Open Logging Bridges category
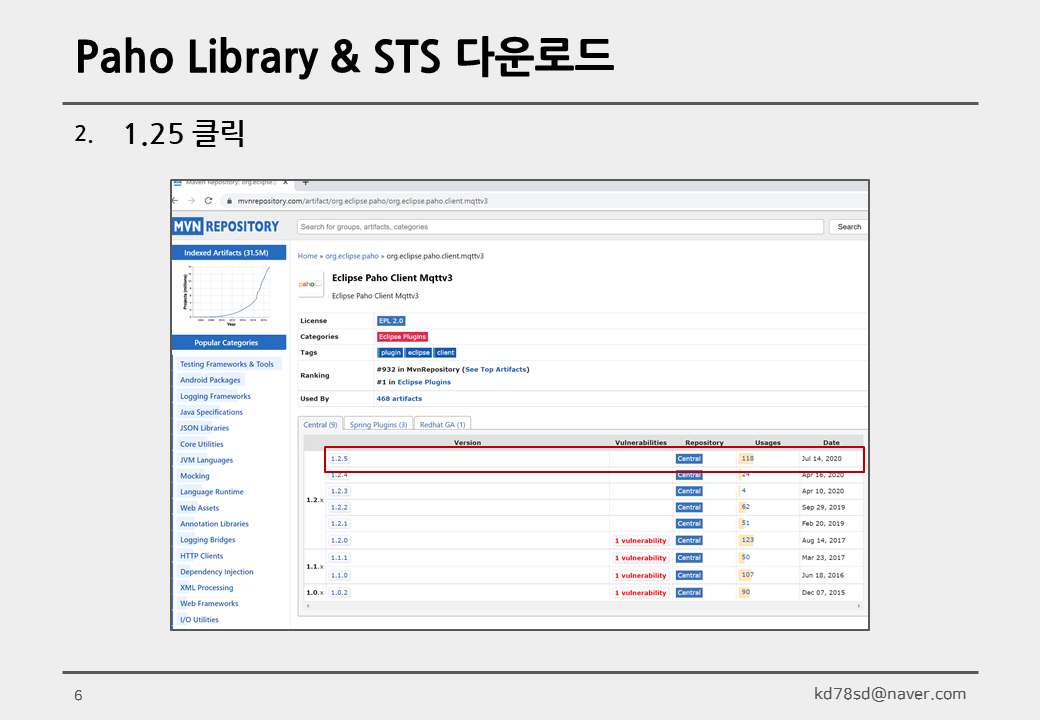The height and width of the screenshot is (720, 1040). click(x=208, y=540)
